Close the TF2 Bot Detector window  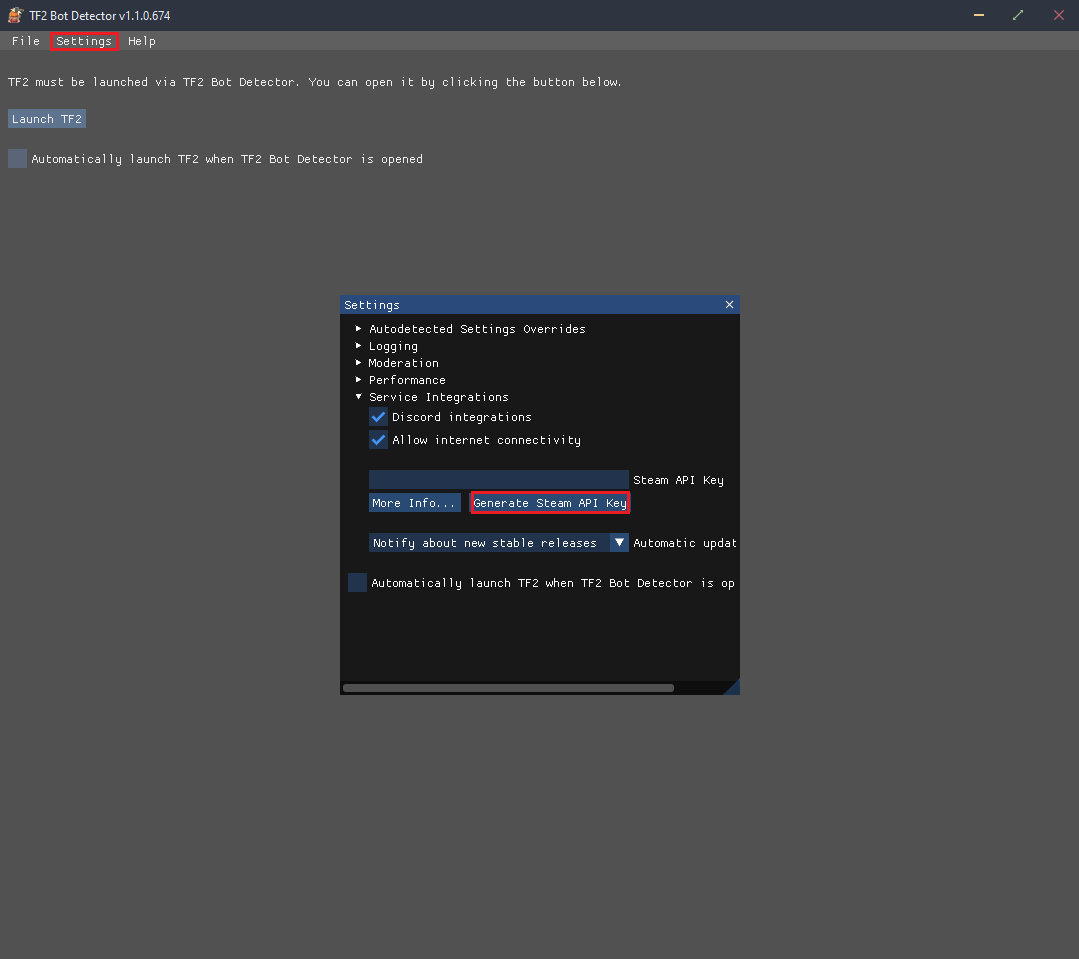1058,15
